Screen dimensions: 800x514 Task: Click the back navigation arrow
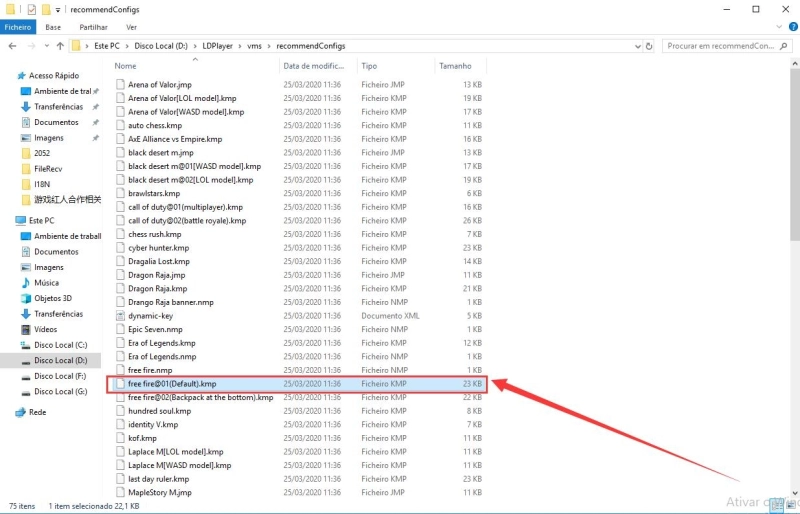[x=11, y=46]
